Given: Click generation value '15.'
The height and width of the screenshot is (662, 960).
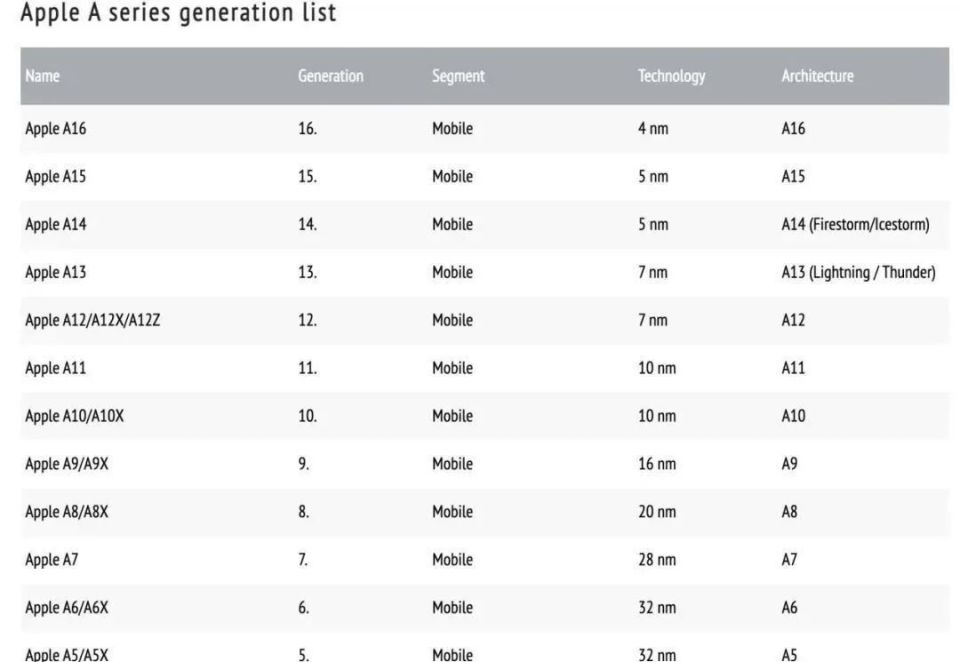Looking at the screenshot, I should click(307, 176).
